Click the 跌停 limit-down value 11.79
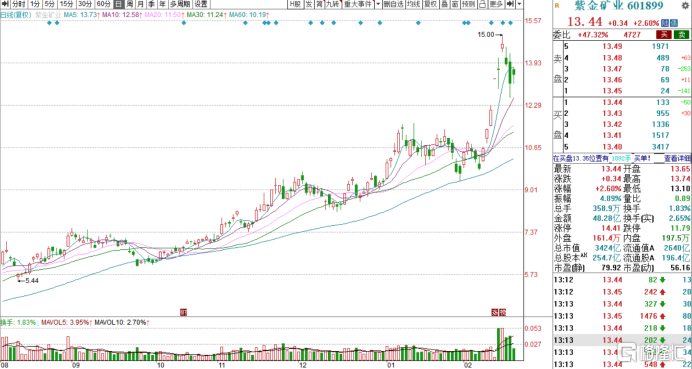The width and height of the screenshot is (692, 369). click(x=680, y=228)
